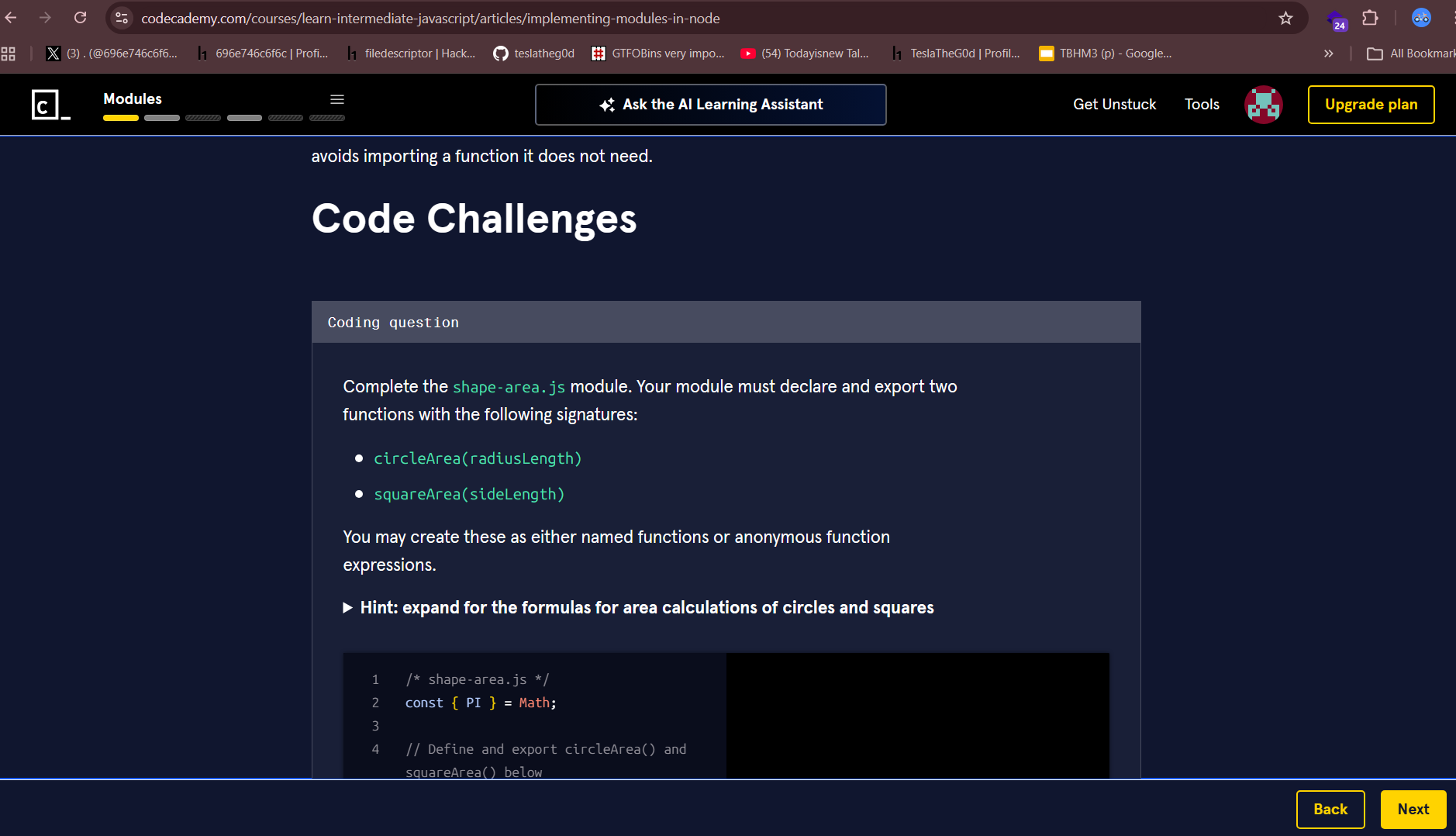
Task: Click the site information icon in address bar
Action: coord(122,18)
